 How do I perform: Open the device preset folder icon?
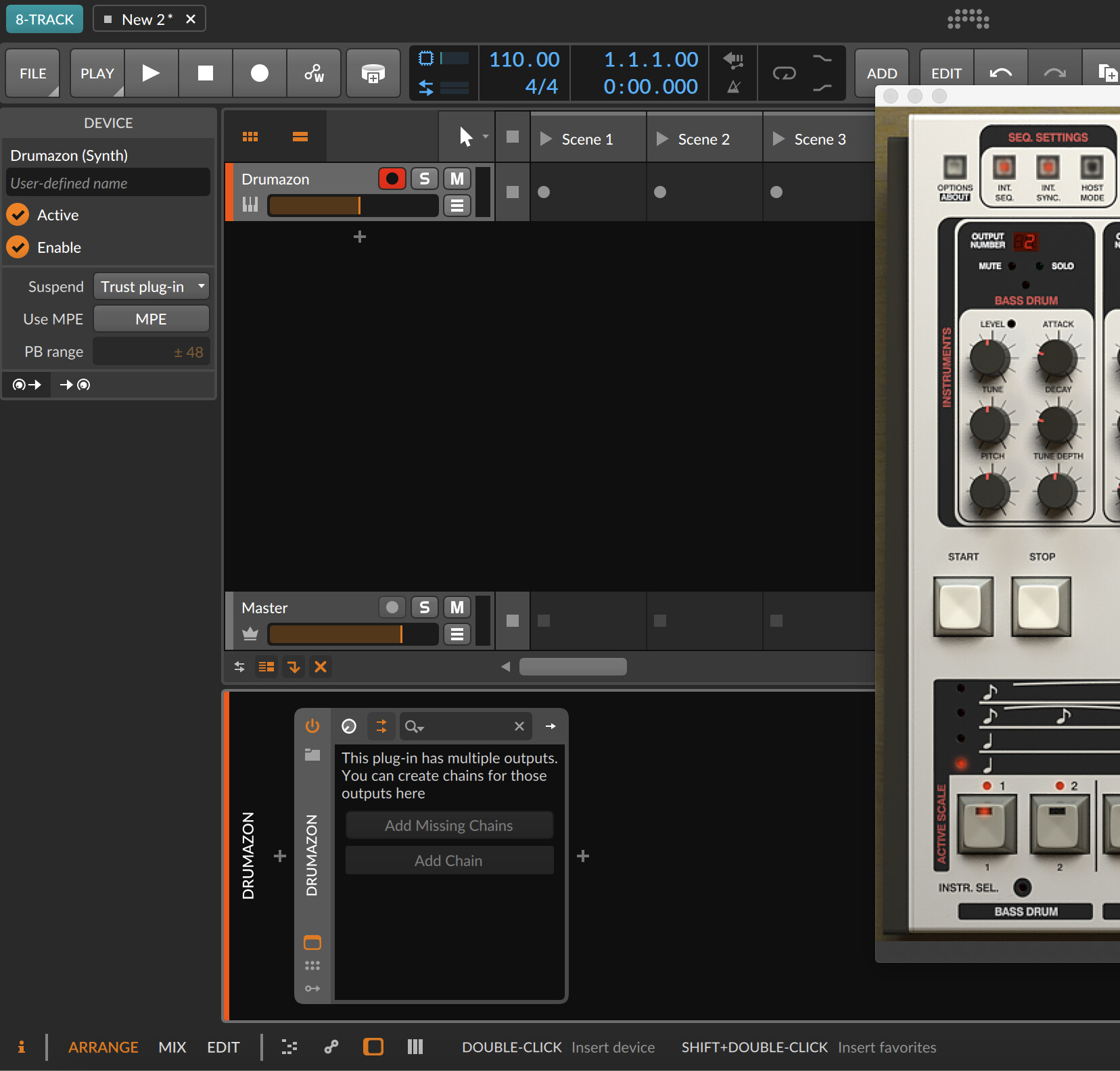[312, 755]
